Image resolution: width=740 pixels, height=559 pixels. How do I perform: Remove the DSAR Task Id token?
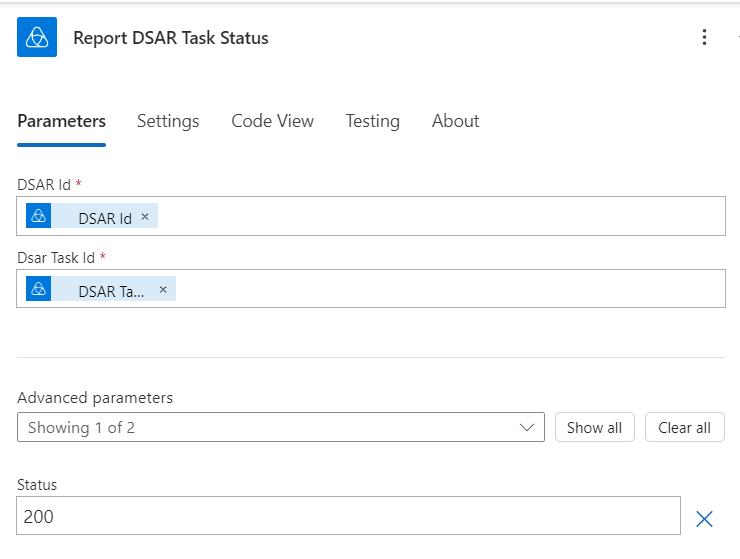click(x=163, y=289)
